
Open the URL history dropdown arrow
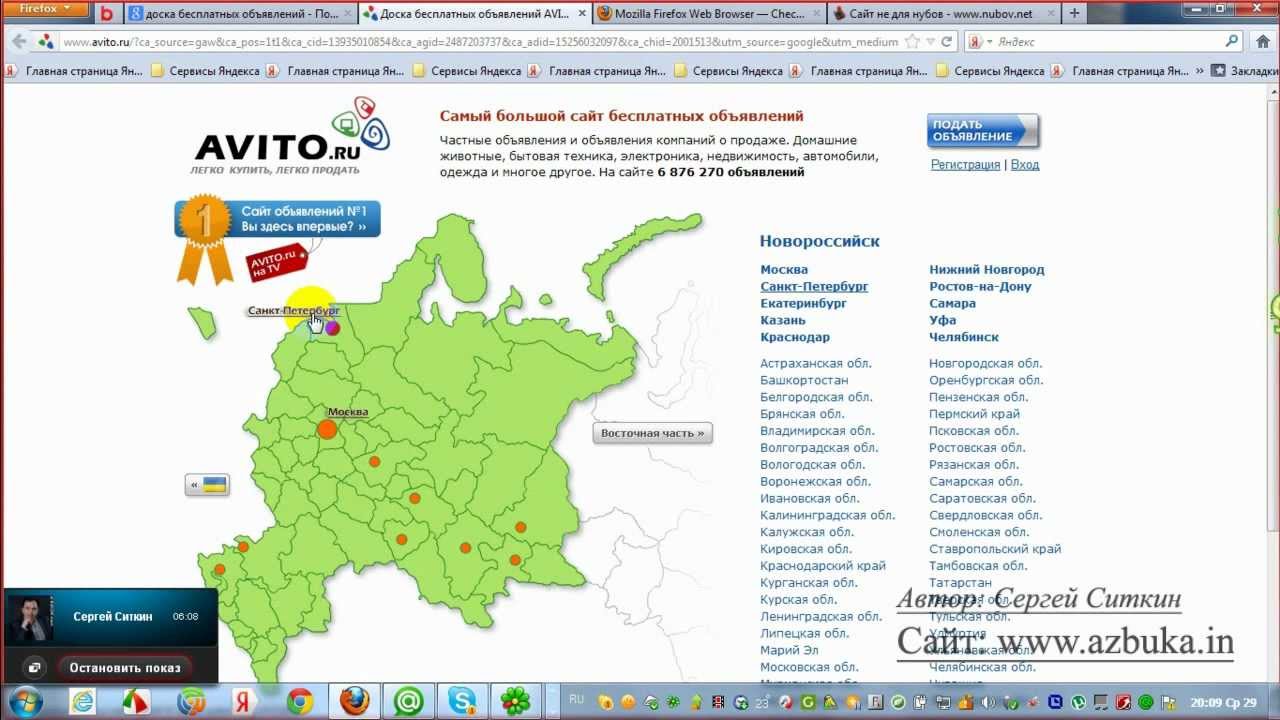point(930,42)
